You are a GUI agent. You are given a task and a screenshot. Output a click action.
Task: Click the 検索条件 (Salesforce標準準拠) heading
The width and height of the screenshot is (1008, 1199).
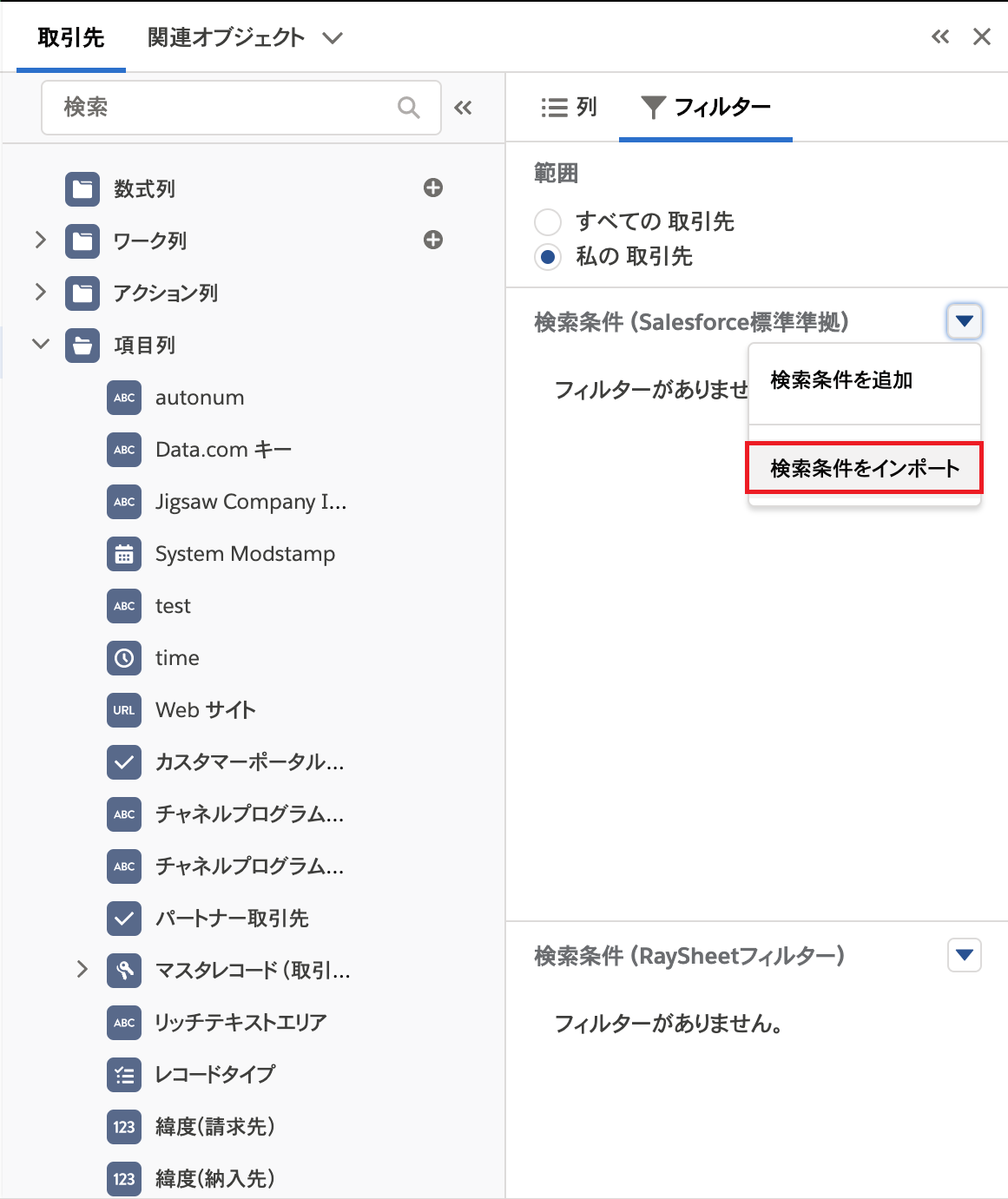click(x=692, y=322)
